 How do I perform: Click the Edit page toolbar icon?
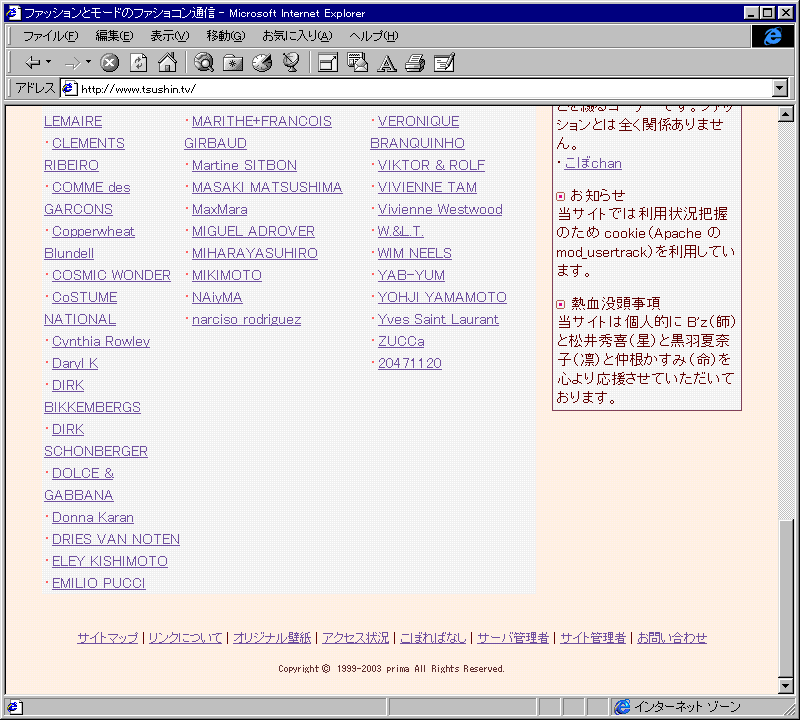pyautogui.click(x=444, y=63)
